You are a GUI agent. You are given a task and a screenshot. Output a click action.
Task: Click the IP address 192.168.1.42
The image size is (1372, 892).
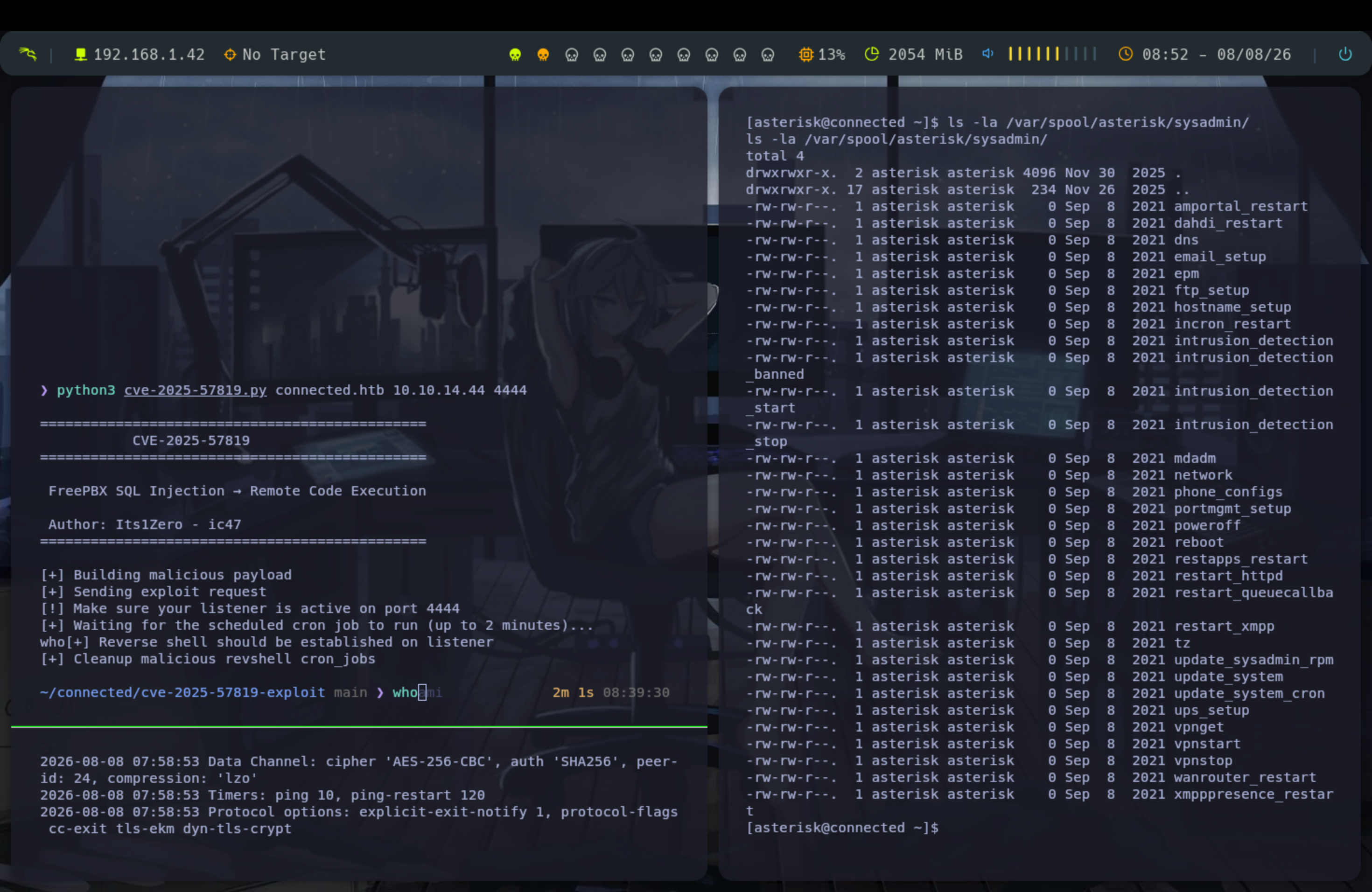(149, 55)
